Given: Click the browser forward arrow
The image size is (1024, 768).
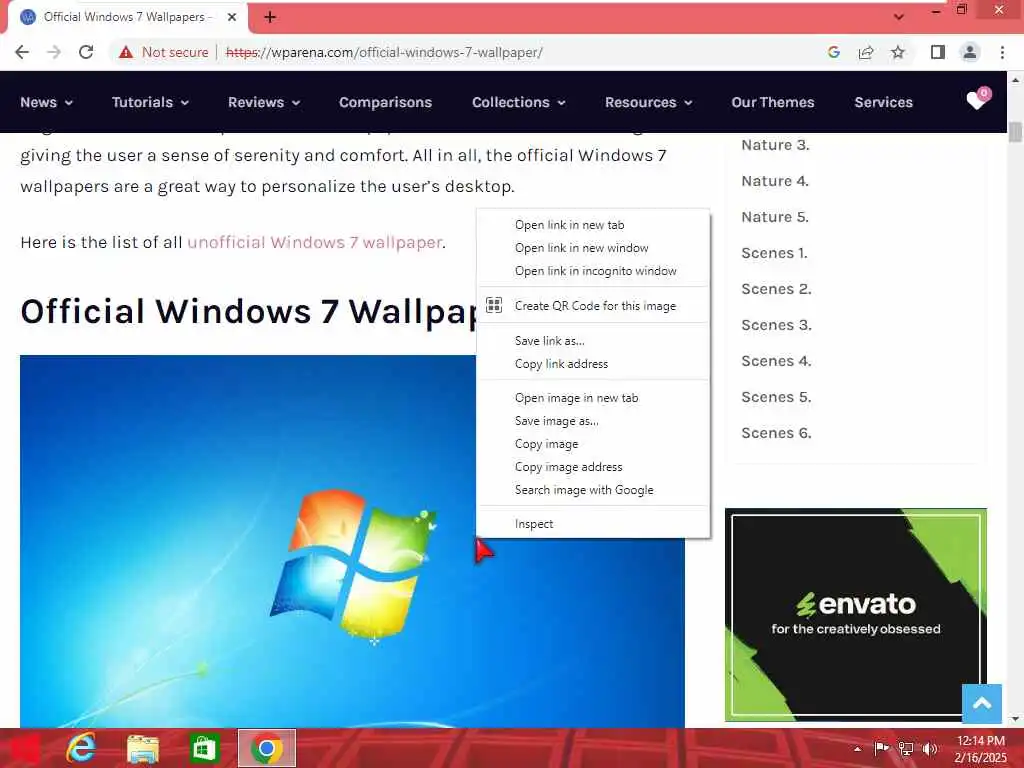Looking at the screenshot, I should tap(54, 52).
